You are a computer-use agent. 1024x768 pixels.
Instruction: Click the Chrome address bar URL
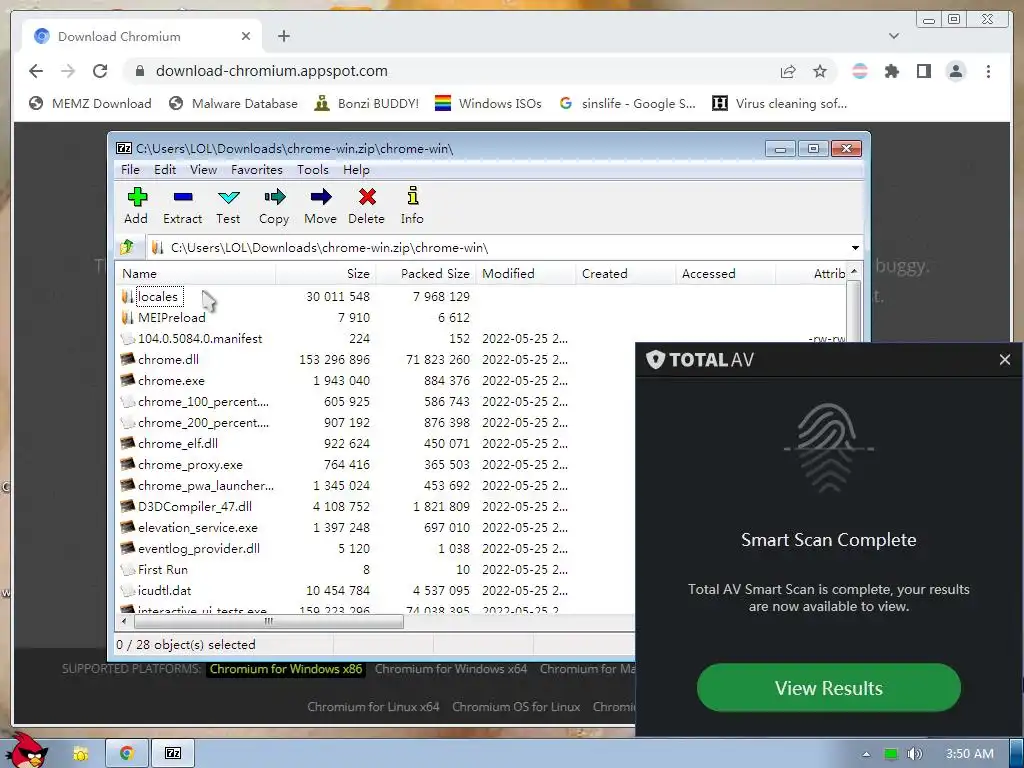[x=271, y=71]
